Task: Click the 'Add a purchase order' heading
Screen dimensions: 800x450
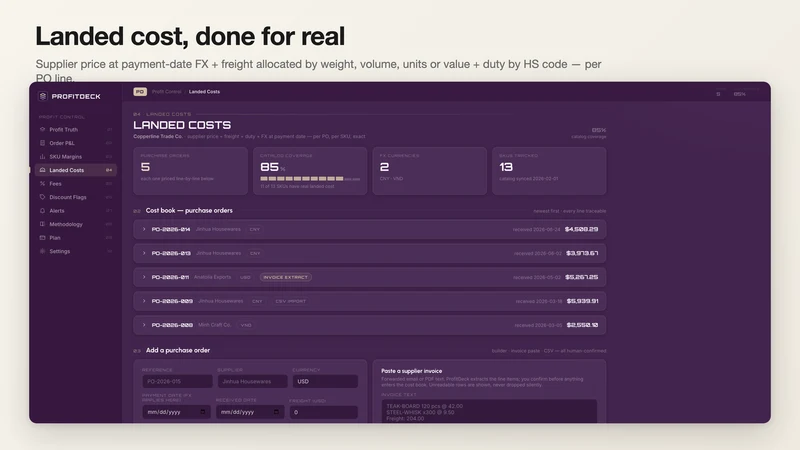Action: (178, 350)
